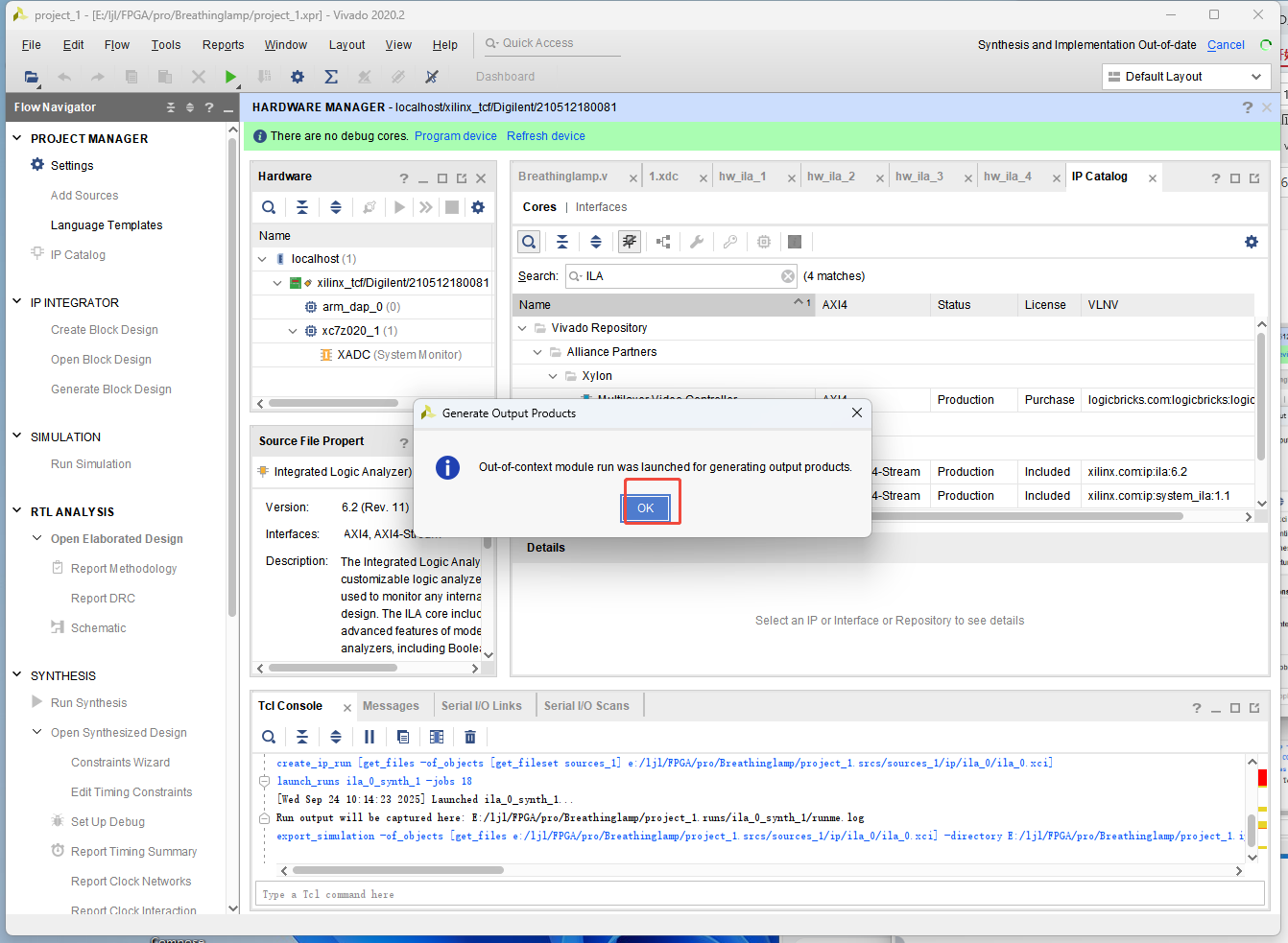
Task: Collapse all in IP Catalog toolbar
Action: [x=562, y=242]
